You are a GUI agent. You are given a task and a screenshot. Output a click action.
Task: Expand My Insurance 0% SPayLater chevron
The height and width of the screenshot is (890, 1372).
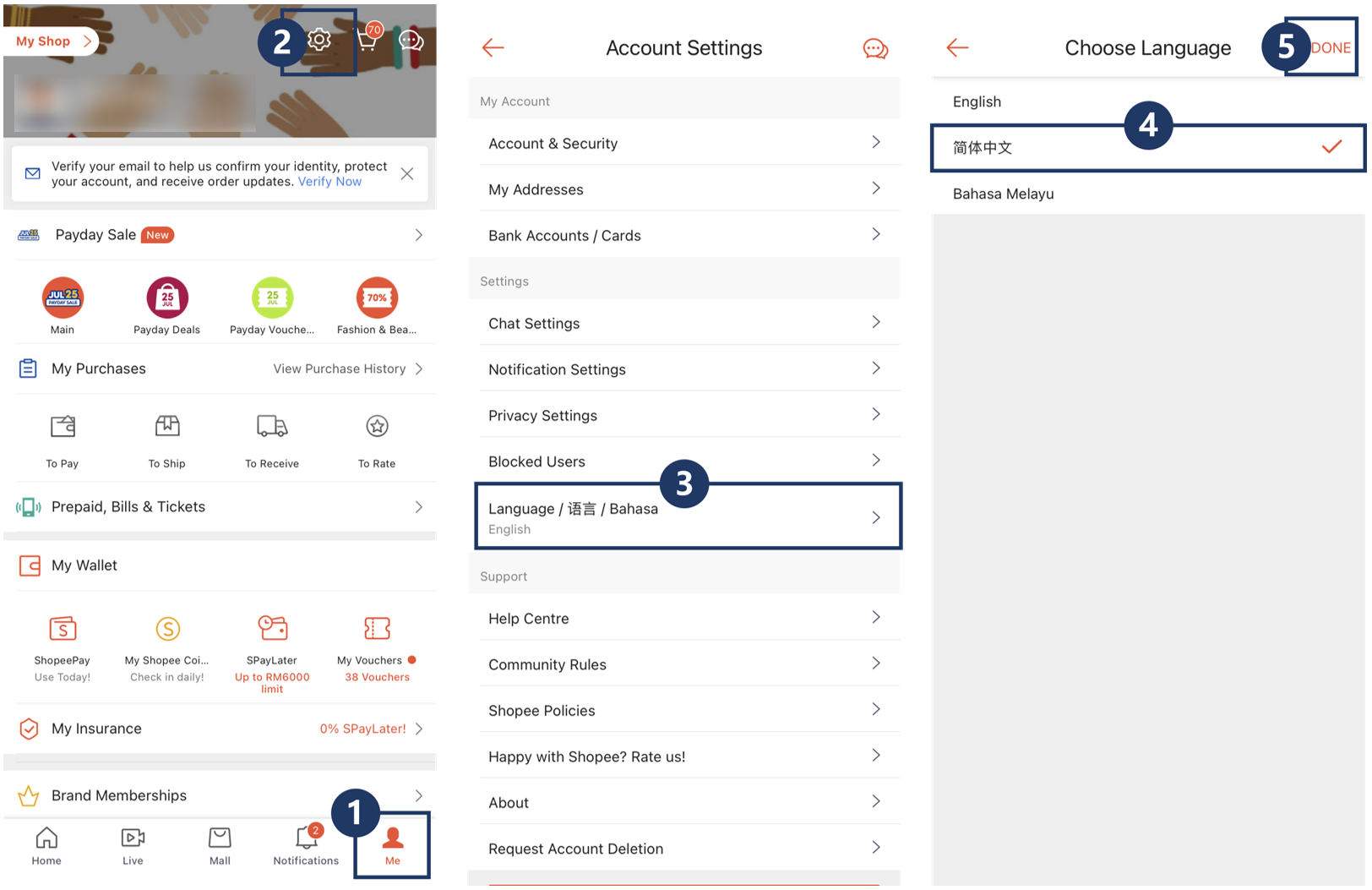pos(418,729)
